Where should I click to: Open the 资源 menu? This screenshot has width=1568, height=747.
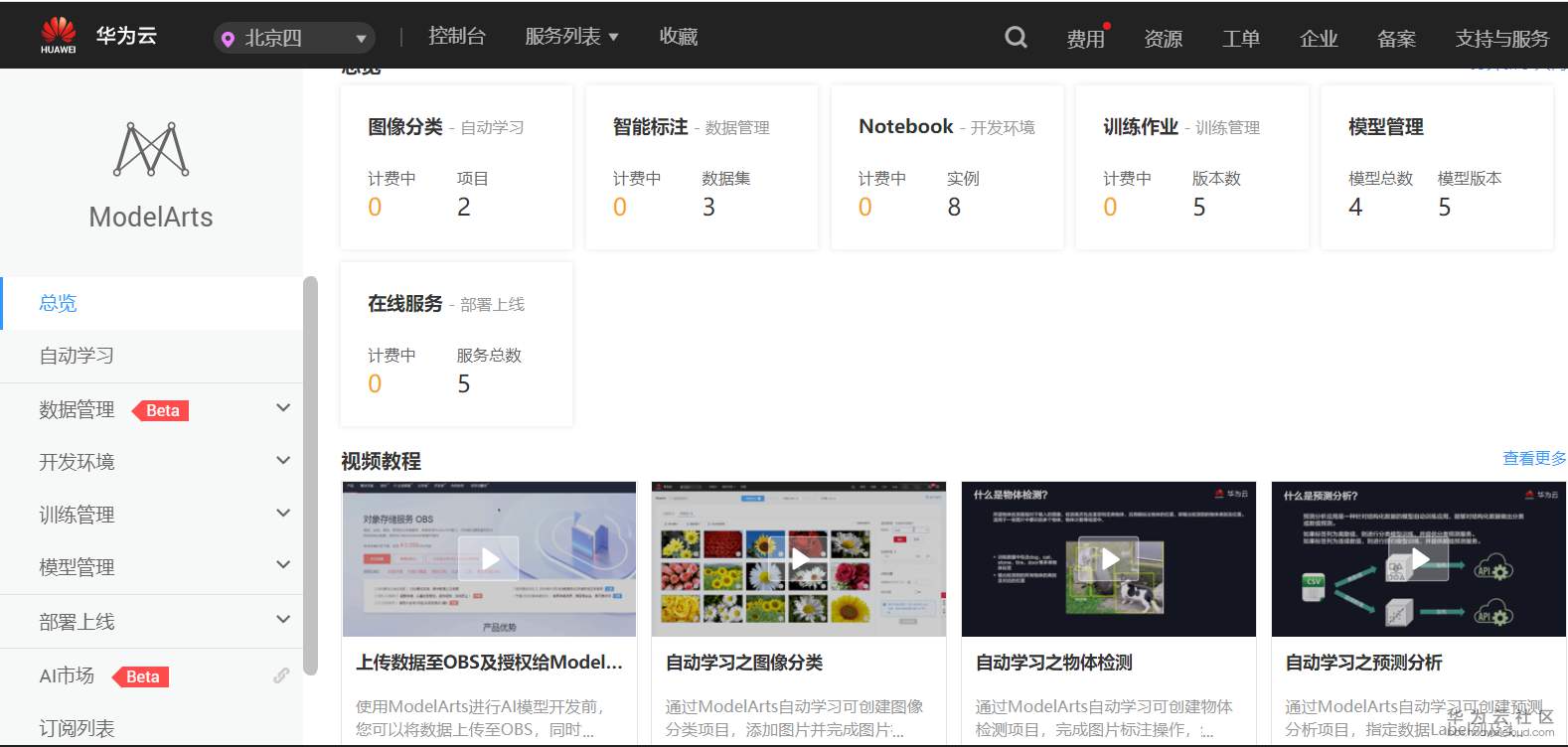pyautogui.click(x=1164, y=39)
